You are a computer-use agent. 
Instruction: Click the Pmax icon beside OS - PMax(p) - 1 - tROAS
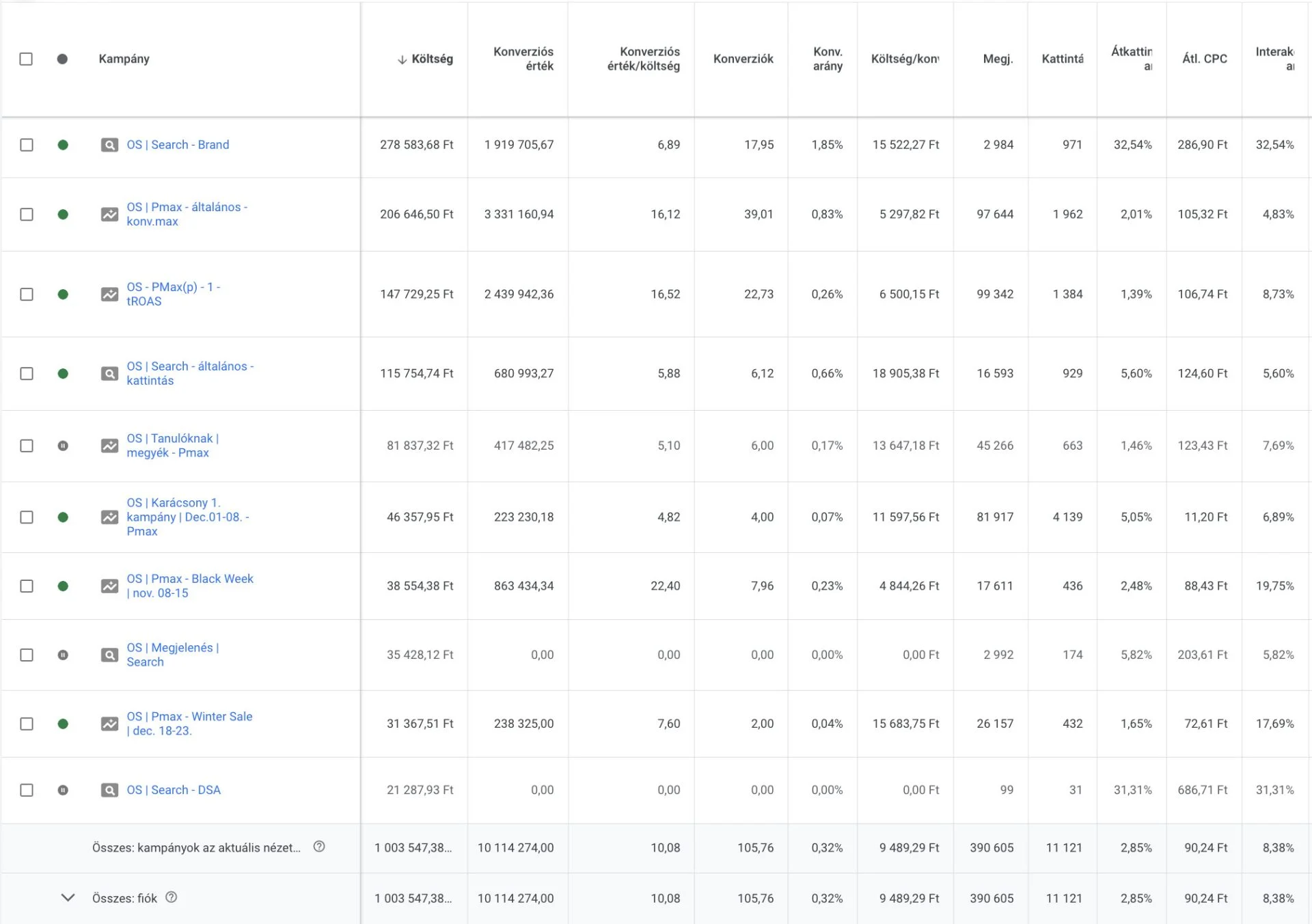point(109,295)
